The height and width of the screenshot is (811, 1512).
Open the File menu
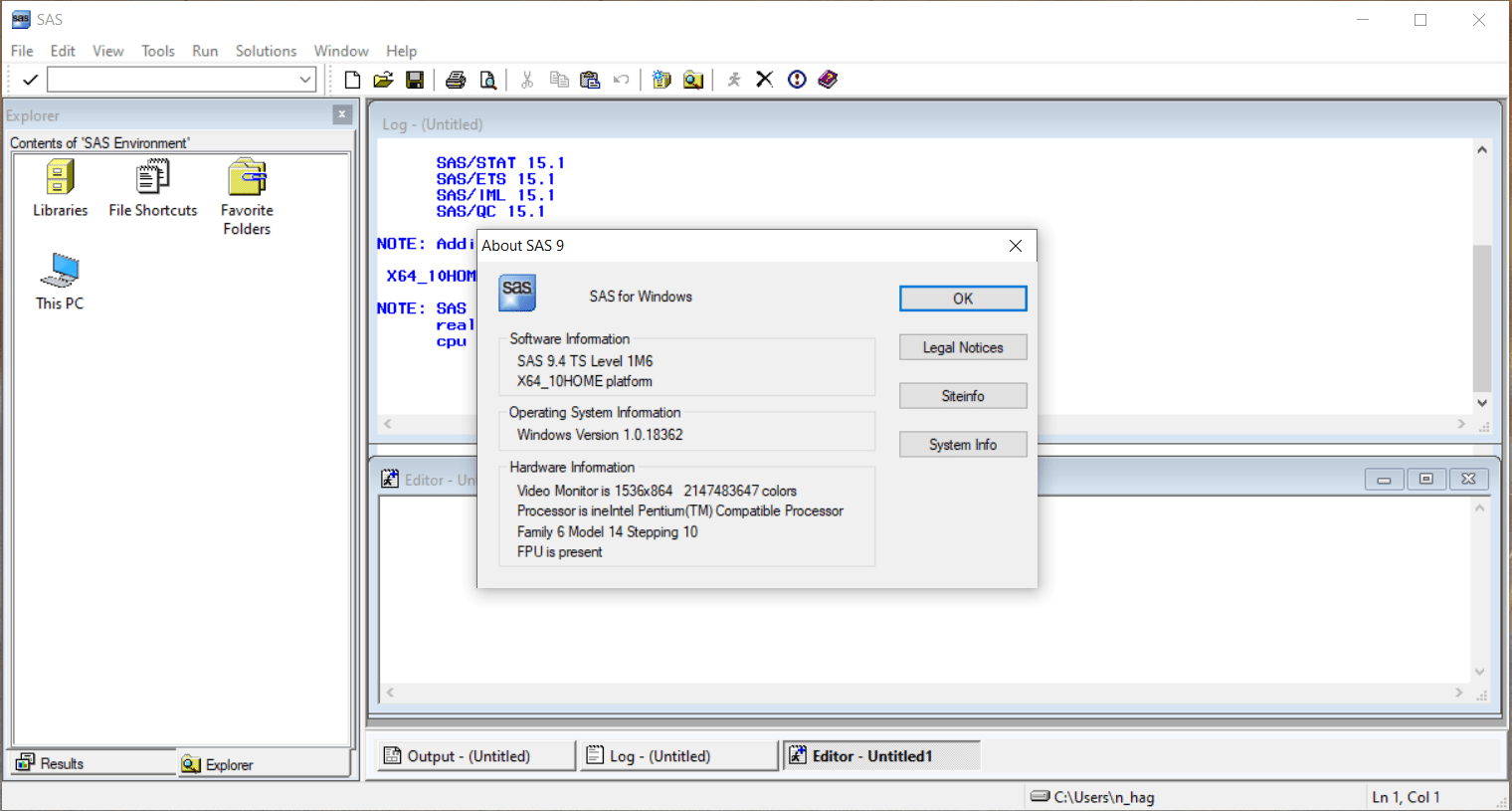click(x=22, y=51)
